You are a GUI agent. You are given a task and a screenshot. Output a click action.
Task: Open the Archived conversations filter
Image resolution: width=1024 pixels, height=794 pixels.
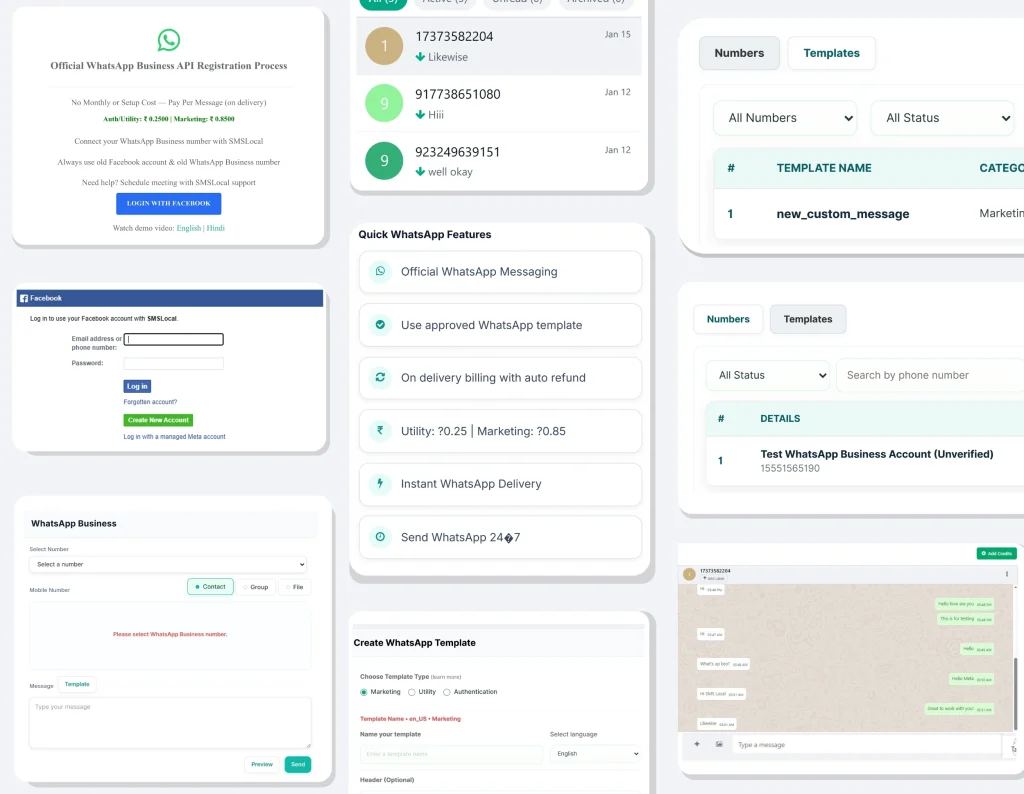[x=595, y=3]
